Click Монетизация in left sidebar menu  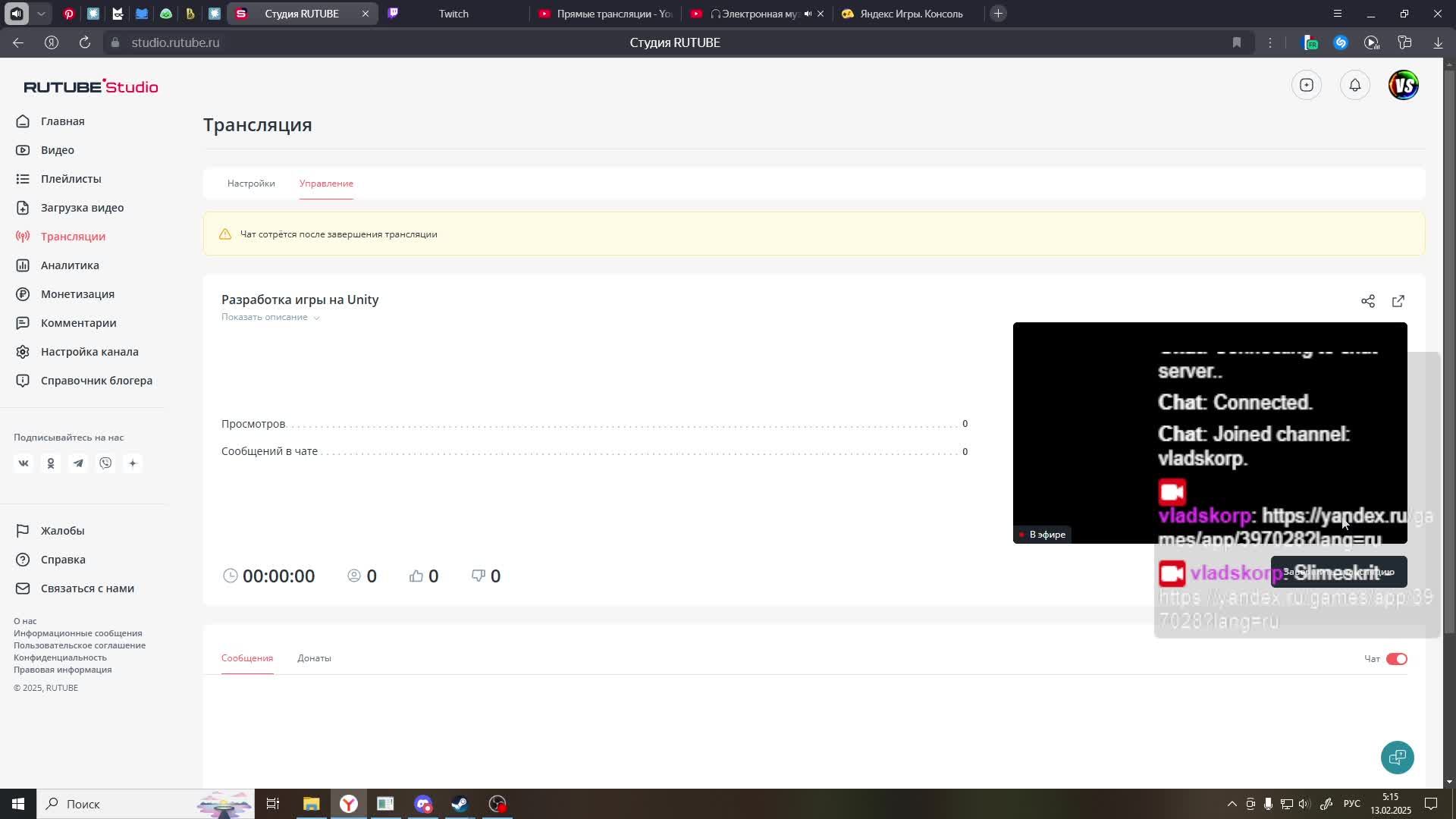[77, 294]
